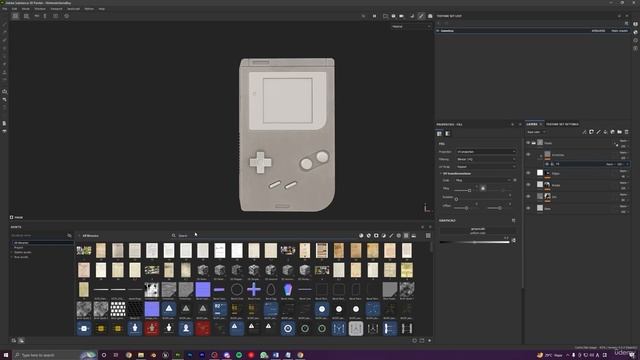
Task: Select Starter assets in the library tree
Action: pos(23,252)
